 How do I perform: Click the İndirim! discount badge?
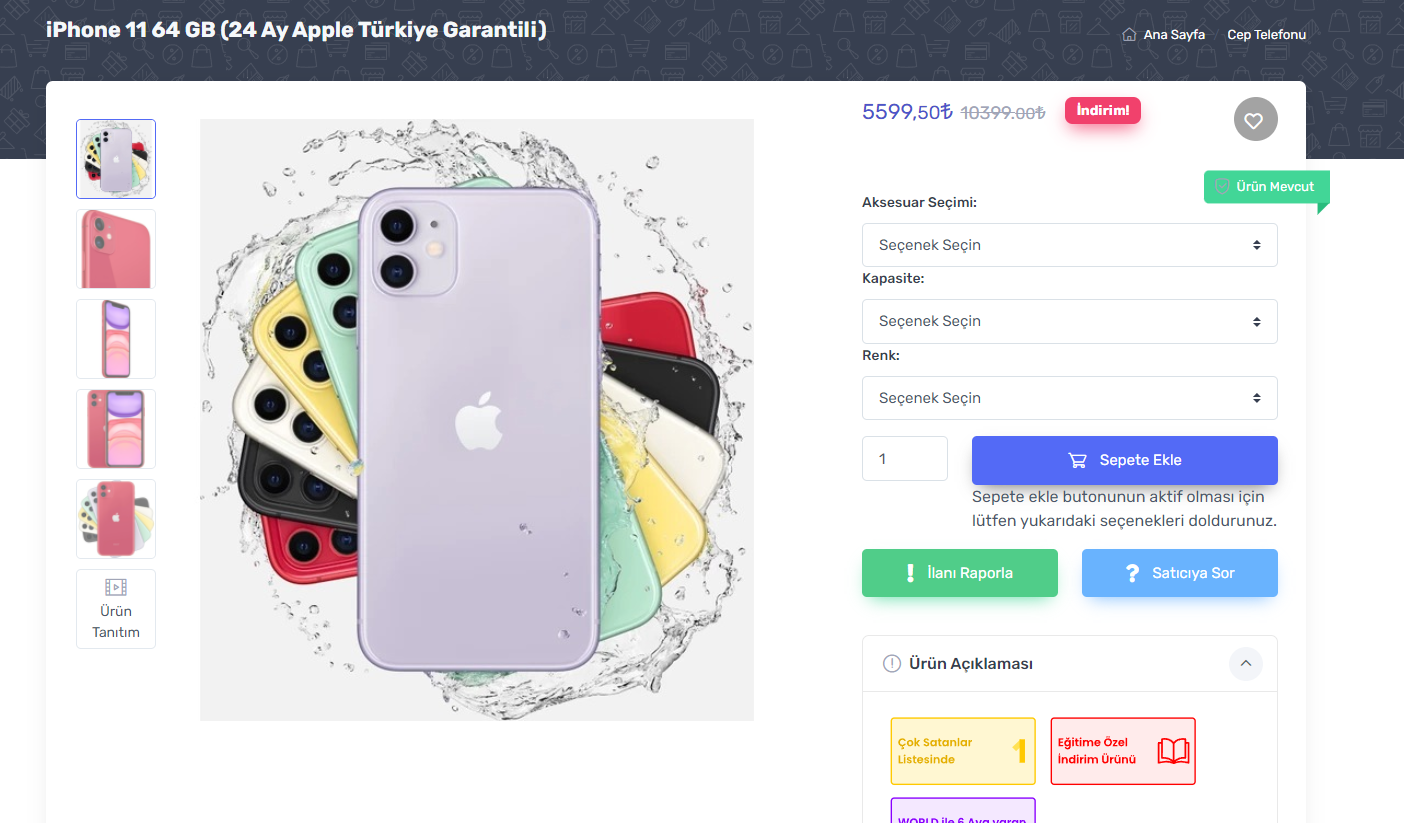[1102, 111]
